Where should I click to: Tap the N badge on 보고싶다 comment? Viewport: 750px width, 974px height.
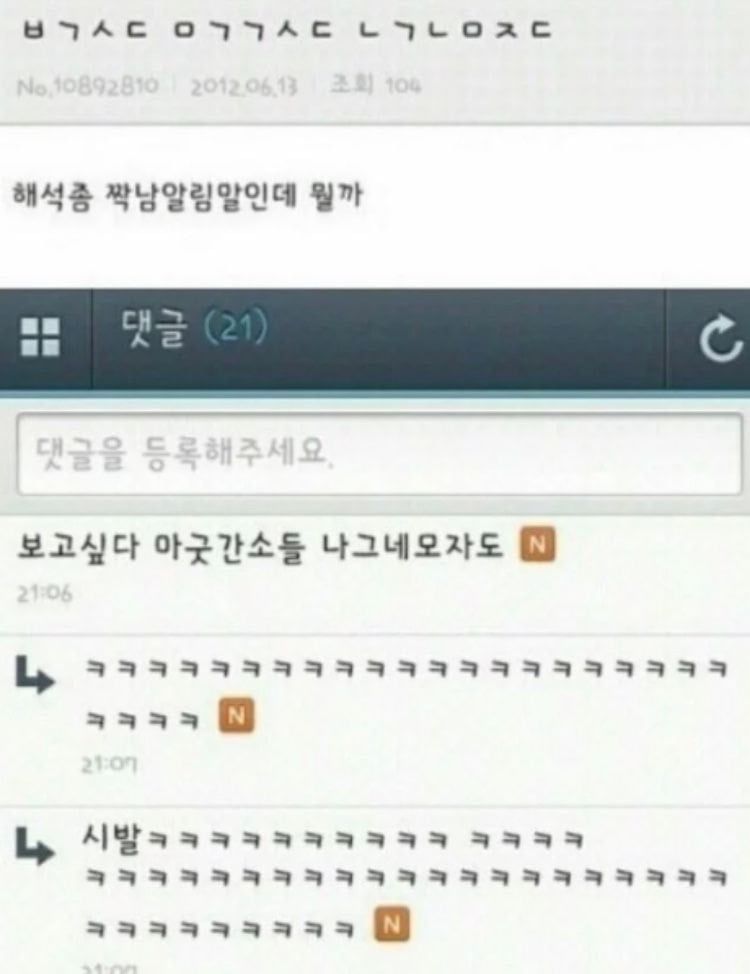537,544
